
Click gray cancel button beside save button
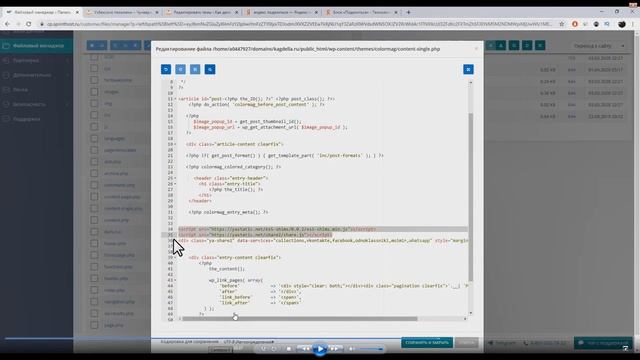[x=467, y=343]
